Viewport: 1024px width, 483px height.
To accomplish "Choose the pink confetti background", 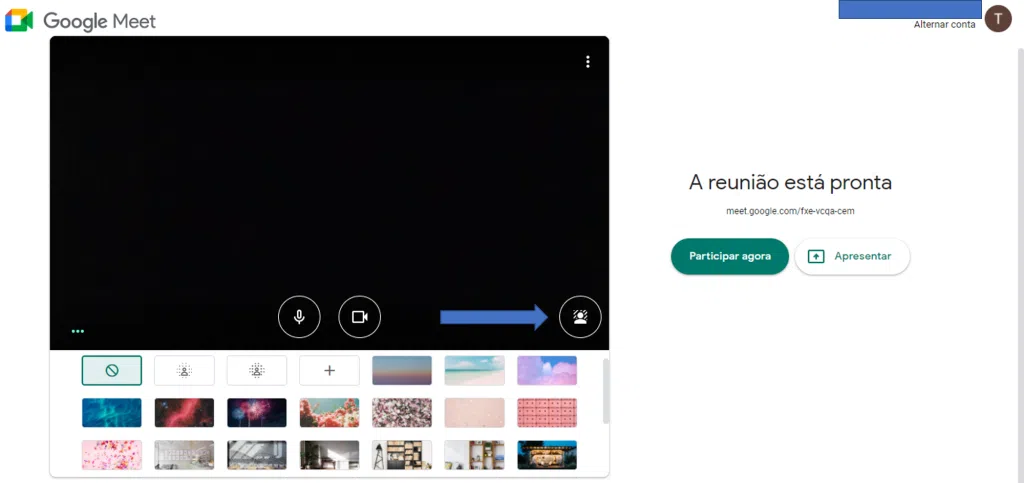I will (112, 455).
